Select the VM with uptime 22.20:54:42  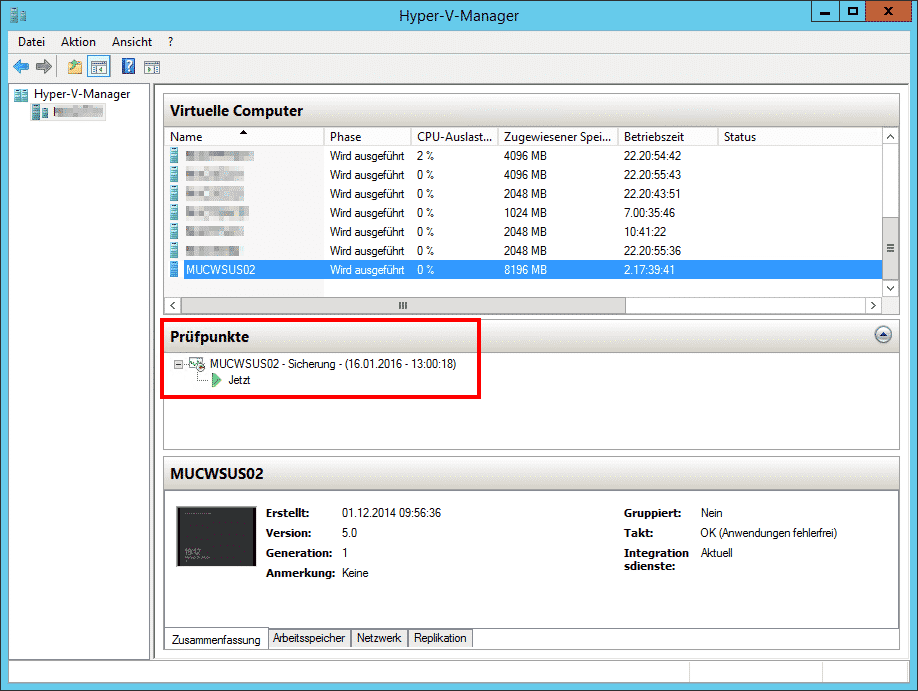[525, 156]
